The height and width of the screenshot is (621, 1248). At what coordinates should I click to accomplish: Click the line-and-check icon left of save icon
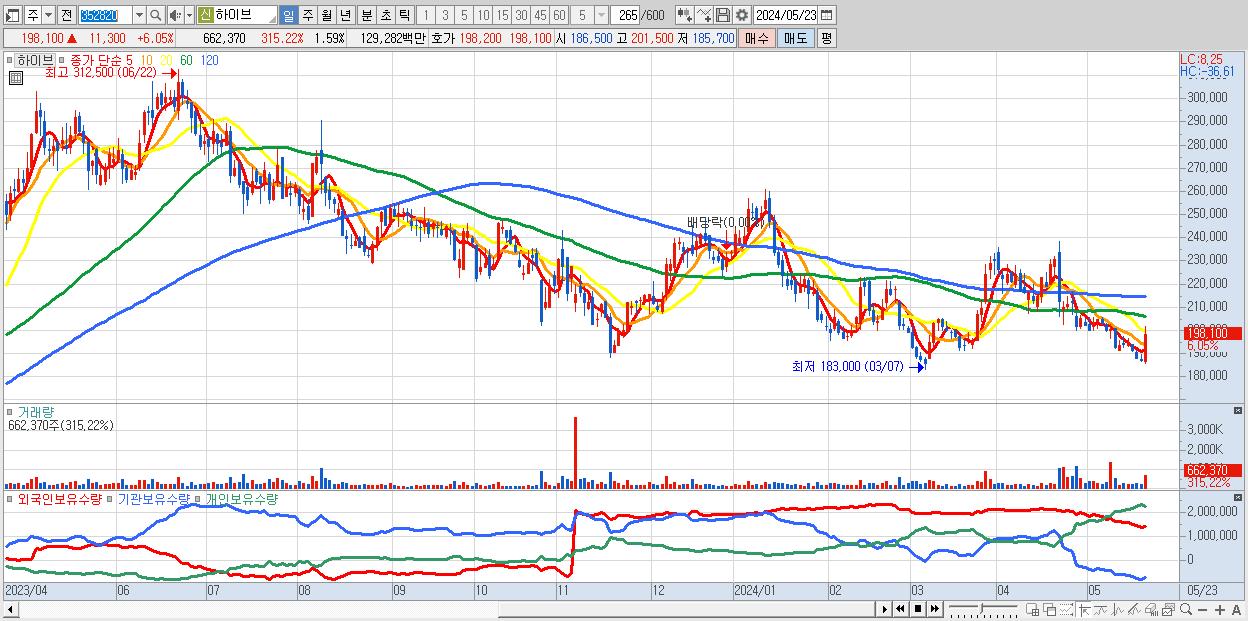click(x=703, y=15)
